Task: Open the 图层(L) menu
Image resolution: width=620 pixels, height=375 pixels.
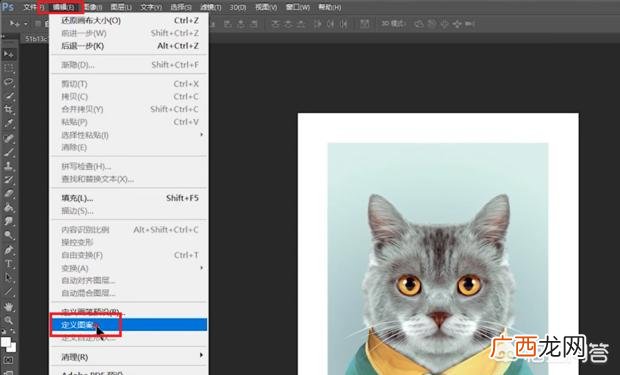Action: [x=121, y=7]
